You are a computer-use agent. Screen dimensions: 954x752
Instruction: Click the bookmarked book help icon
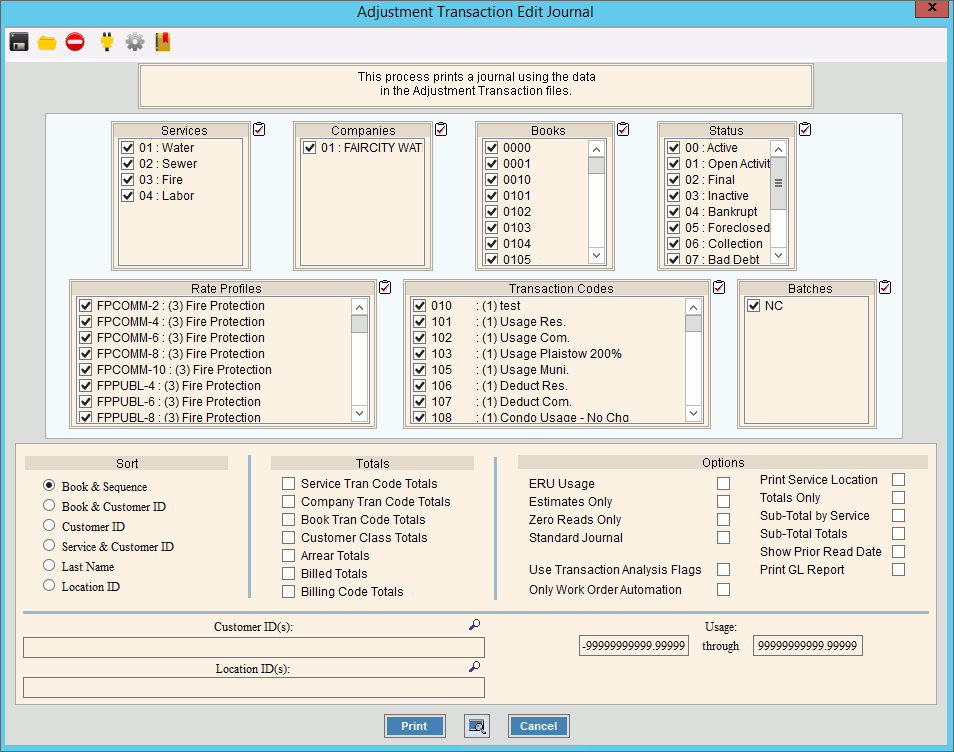(162, 42)
